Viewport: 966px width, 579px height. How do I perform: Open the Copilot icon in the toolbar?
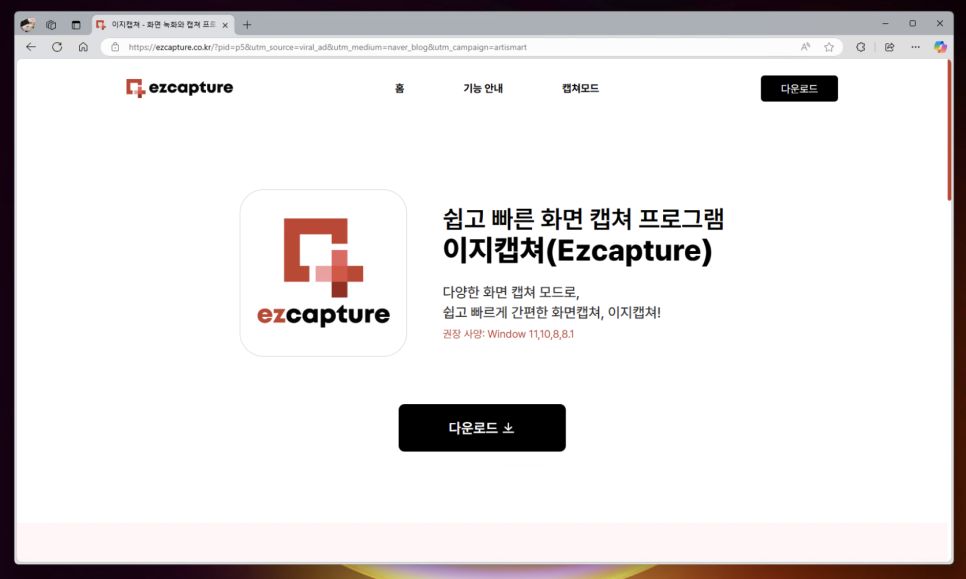click(940, 47)
